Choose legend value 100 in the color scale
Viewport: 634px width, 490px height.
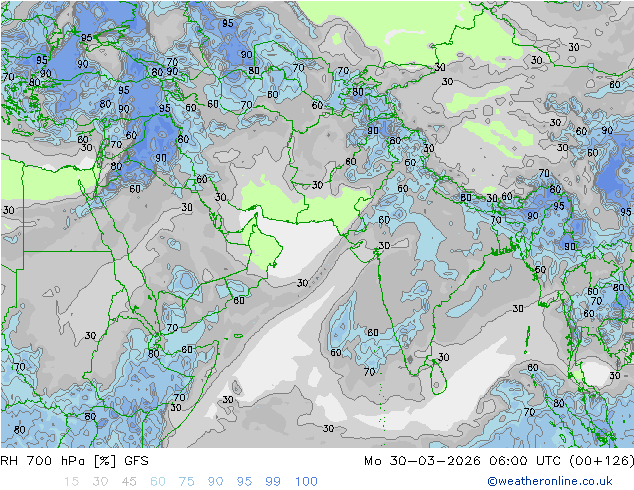pos(306,481)
